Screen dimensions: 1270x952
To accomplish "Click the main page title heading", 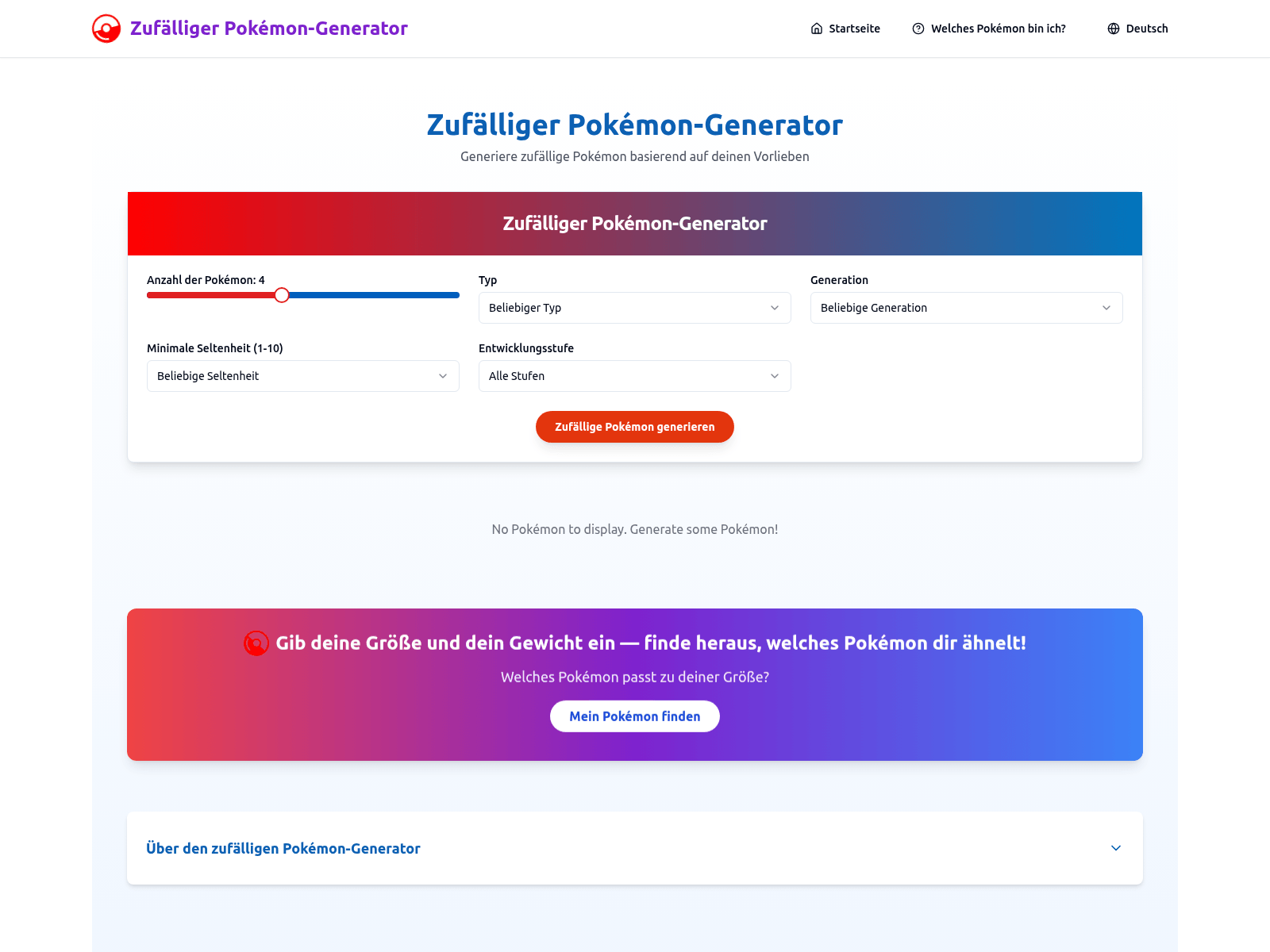I will (x=634, y=125).
